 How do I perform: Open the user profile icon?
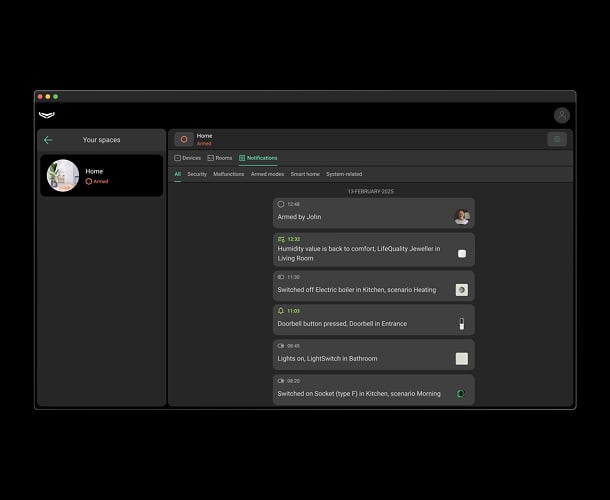tap(562, 115)
